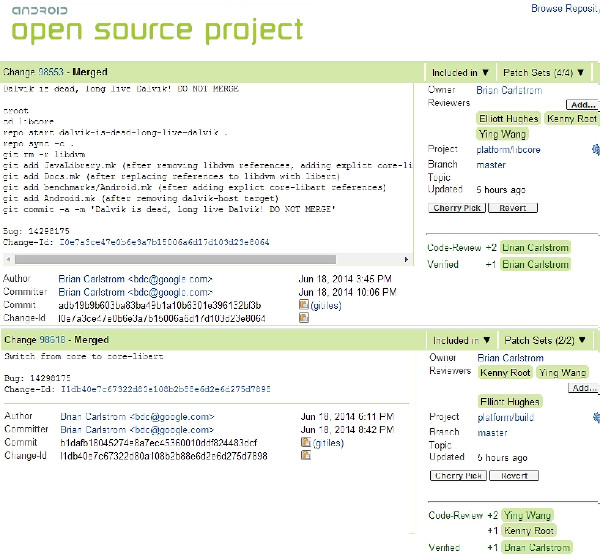
Task: Click horizontal scrollbar under commit message
Action: pyautogui.click(x=175, y=259)
